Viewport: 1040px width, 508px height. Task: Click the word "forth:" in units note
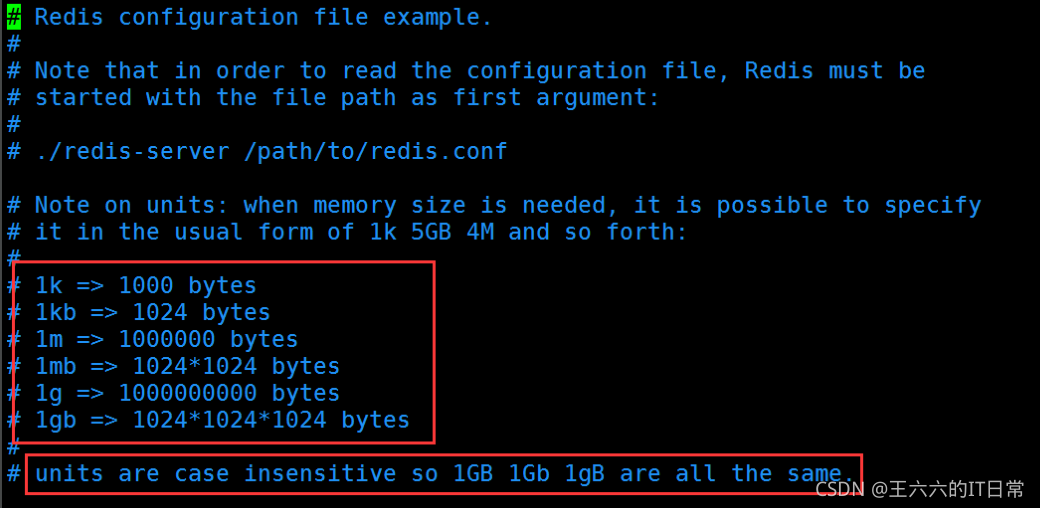646,232
